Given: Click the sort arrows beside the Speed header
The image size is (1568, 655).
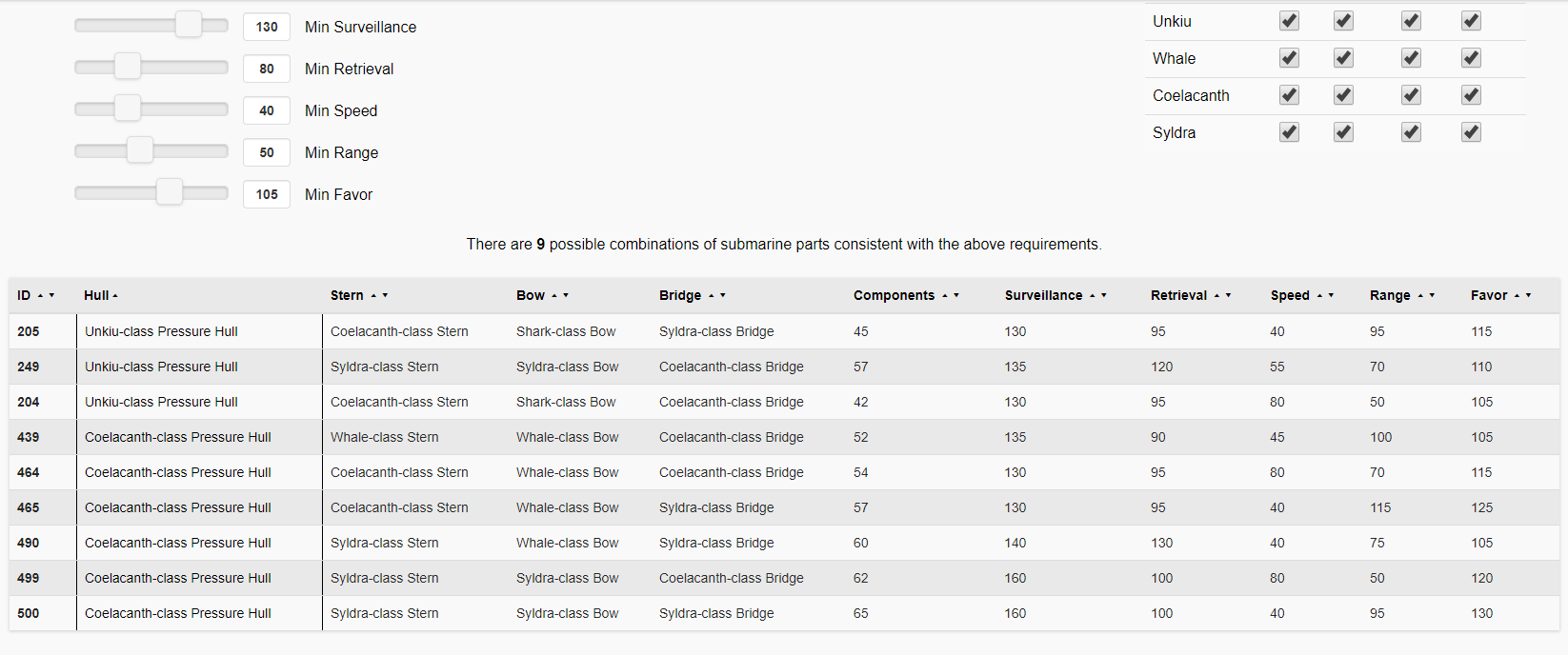Looking at the screenshot, I should tap(1325, 296).
